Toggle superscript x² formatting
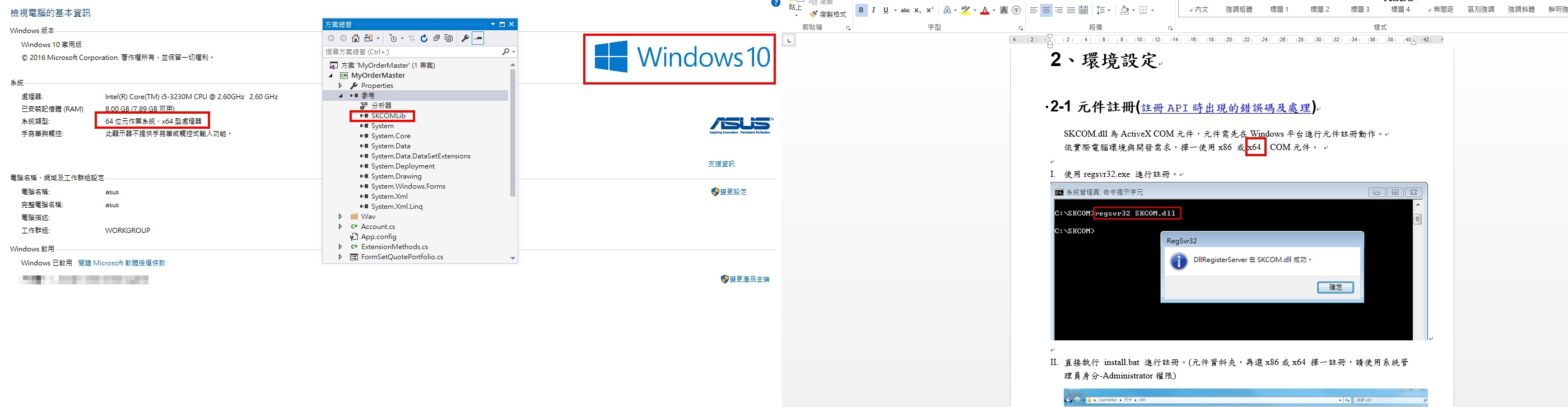Image resolution: width=1568 pixels, height=407 pixels. 930,10
